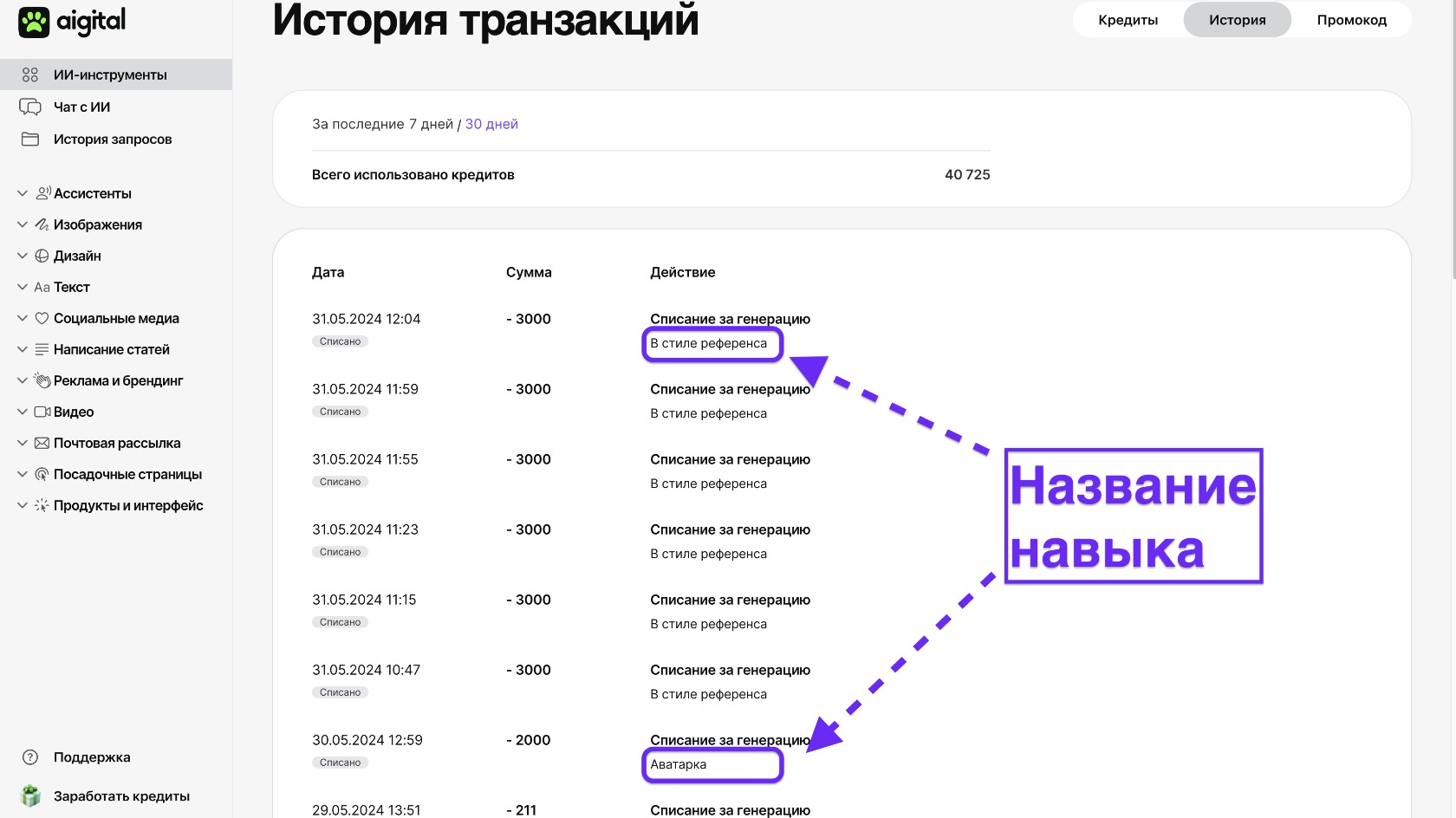
Task: Click the - 2000 amount cell
Action: (529, 740)
